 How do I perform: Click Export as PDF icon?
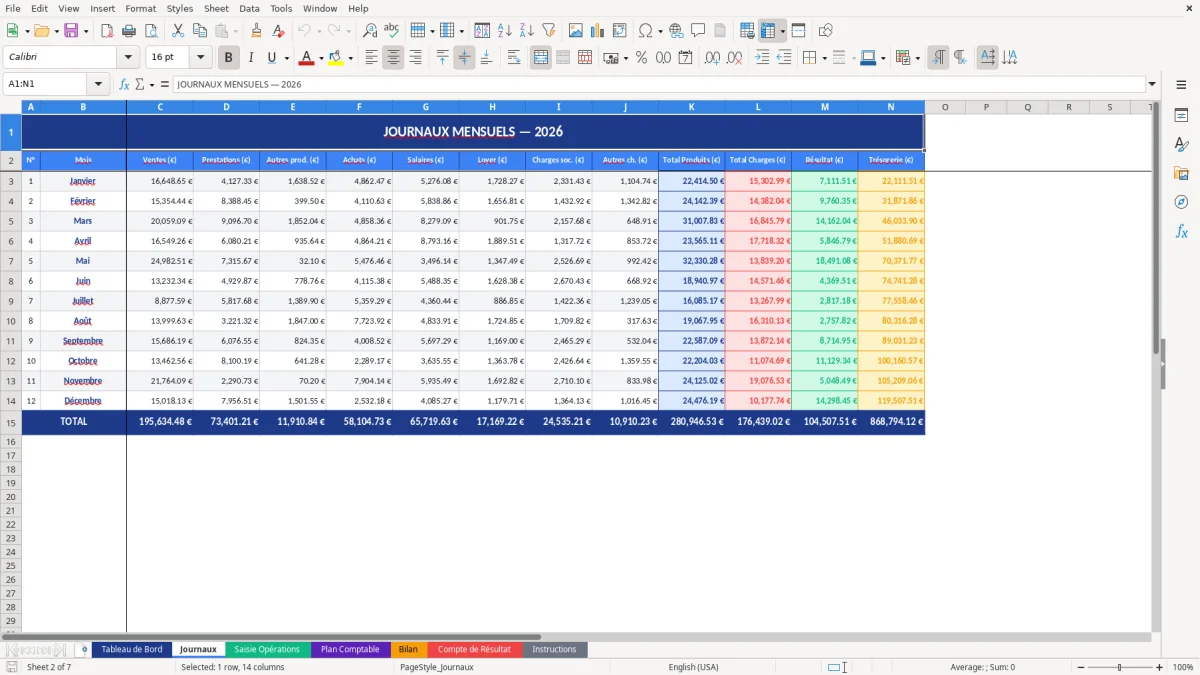[107, 31]
